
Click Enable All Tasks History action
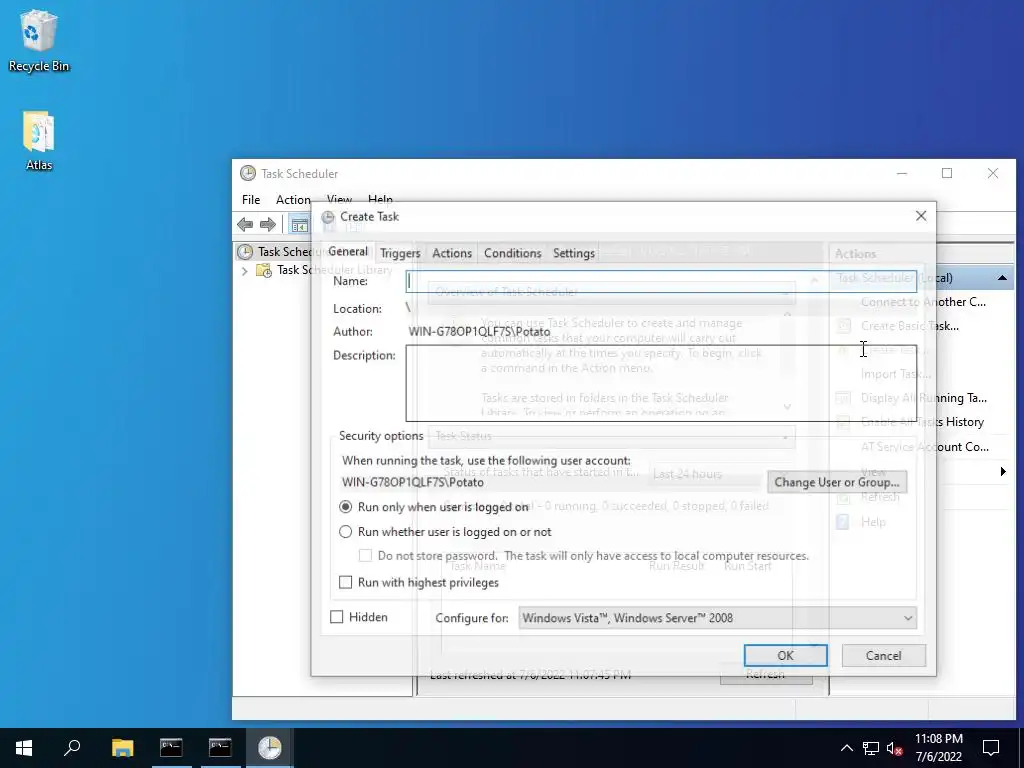921,422
